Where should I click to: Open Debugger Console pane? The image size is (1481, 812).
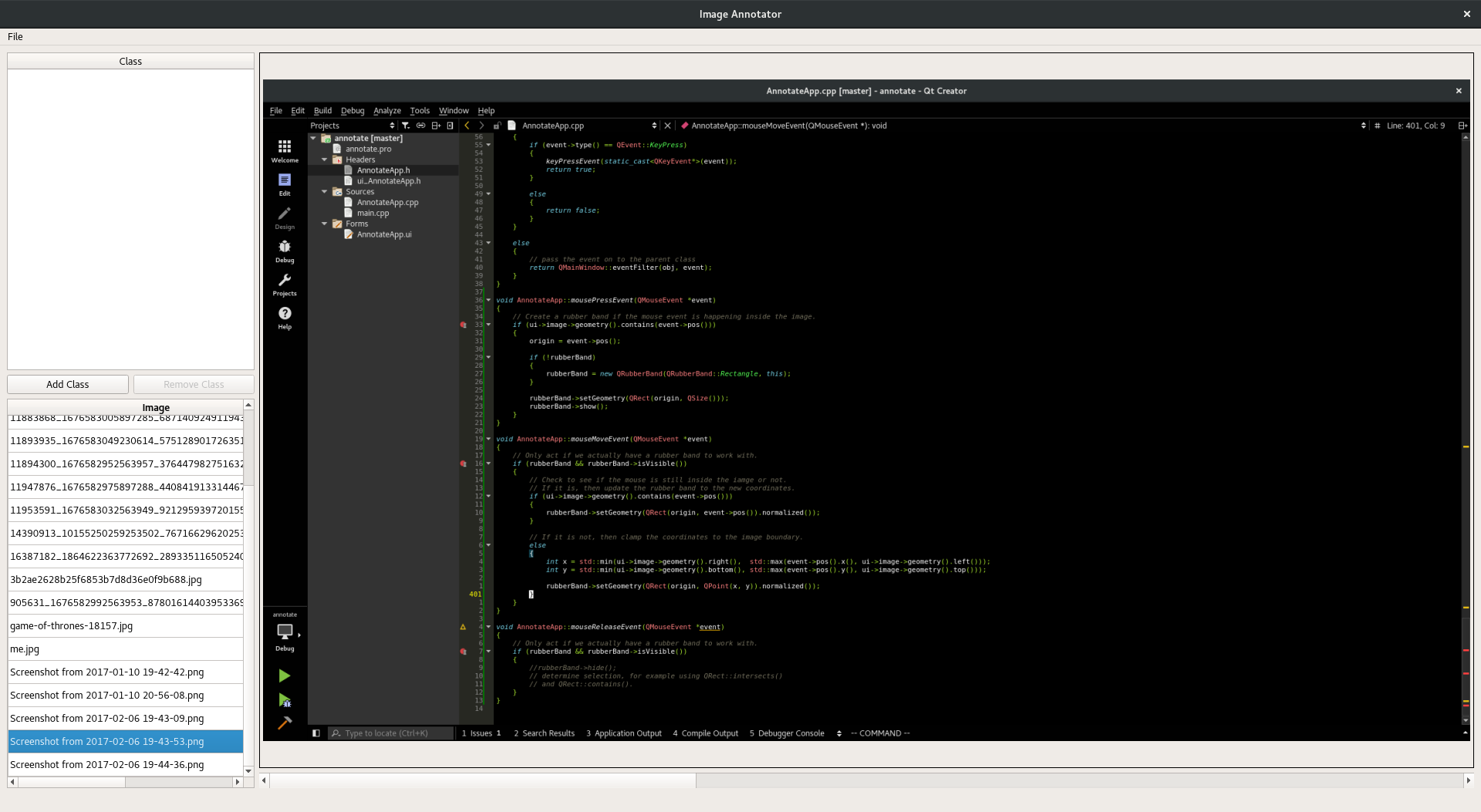tap(787, 733)
